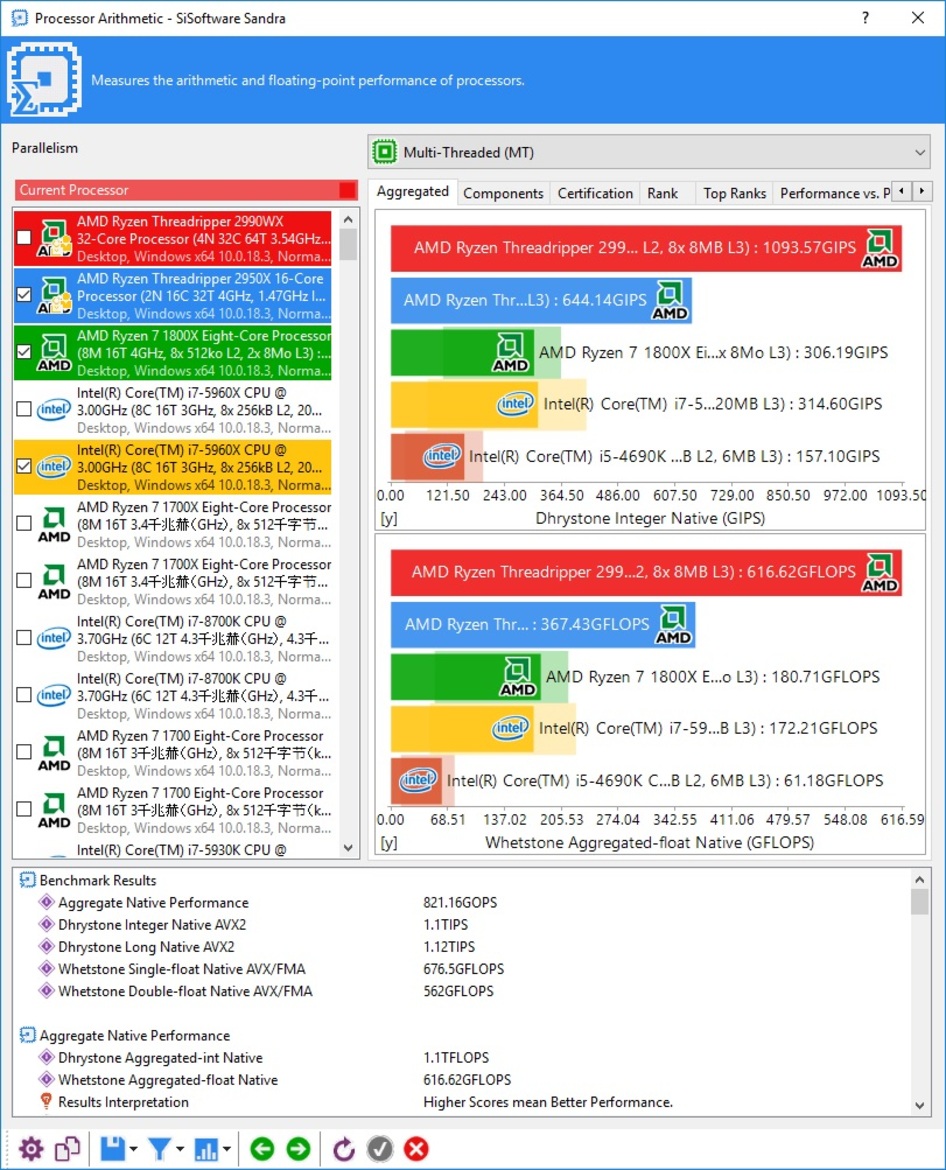
Task: Click the AMD logo on the 367.43GFLOPS bar
Action: pyautogui.click(x=673, y=625)
